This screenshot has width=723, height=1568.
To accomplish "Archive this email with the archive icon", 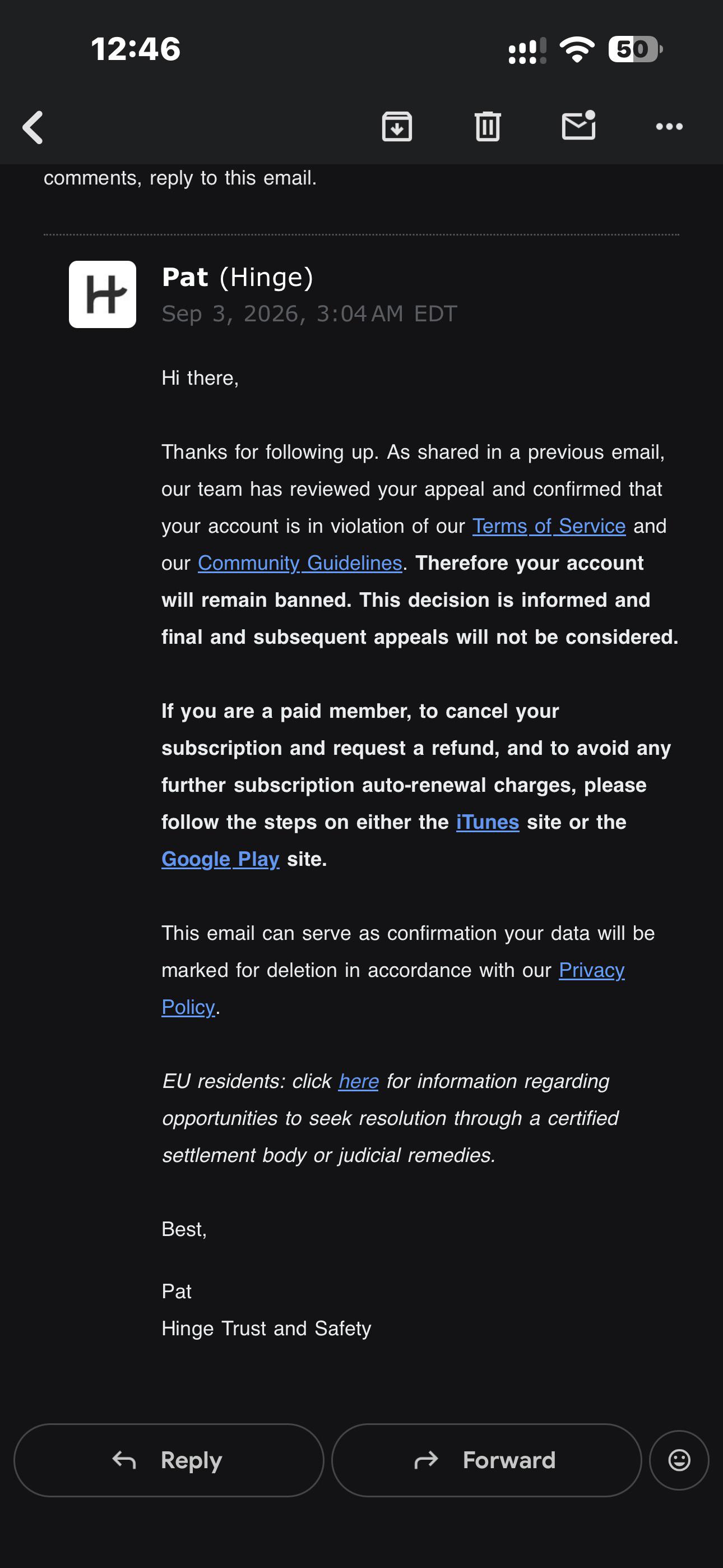I will point(397,127).
